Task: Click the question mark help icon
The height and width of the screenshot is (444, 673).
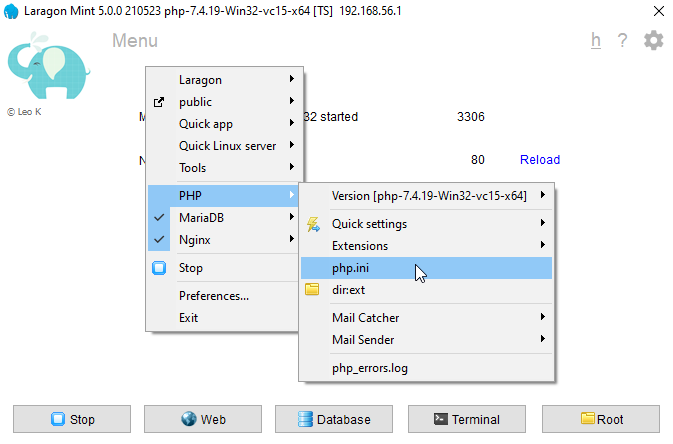Action: coord(622,41)
